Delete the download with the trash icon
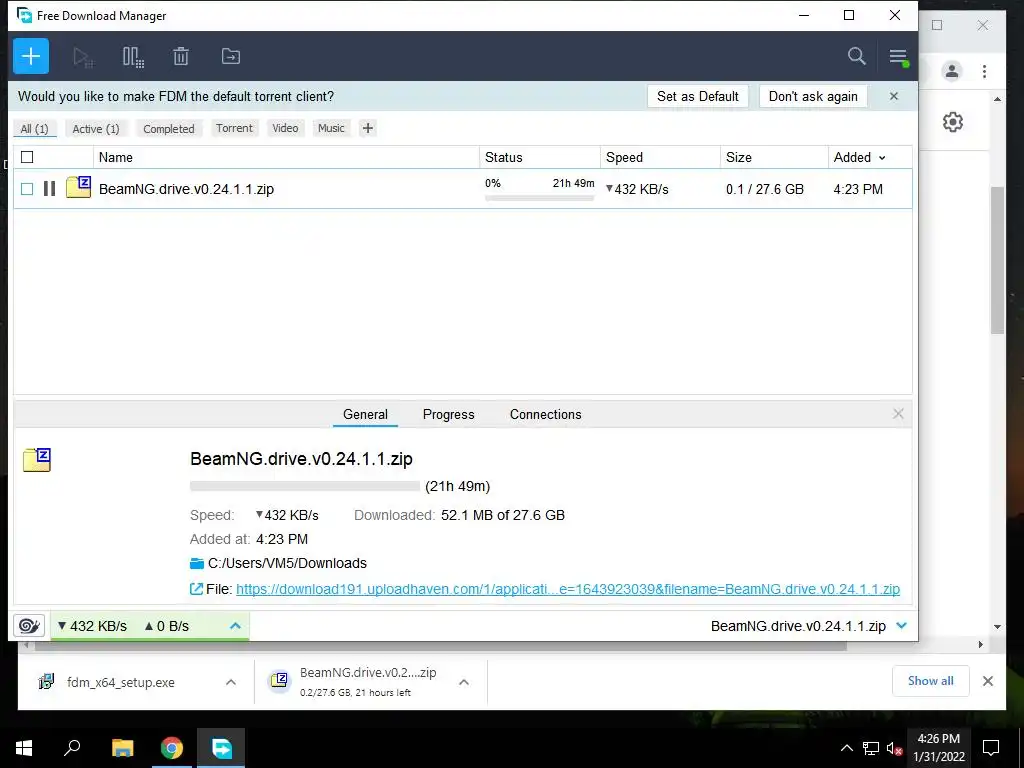Image resolution: width=1024 pixels, height=768 pixels. pos(181,56)
